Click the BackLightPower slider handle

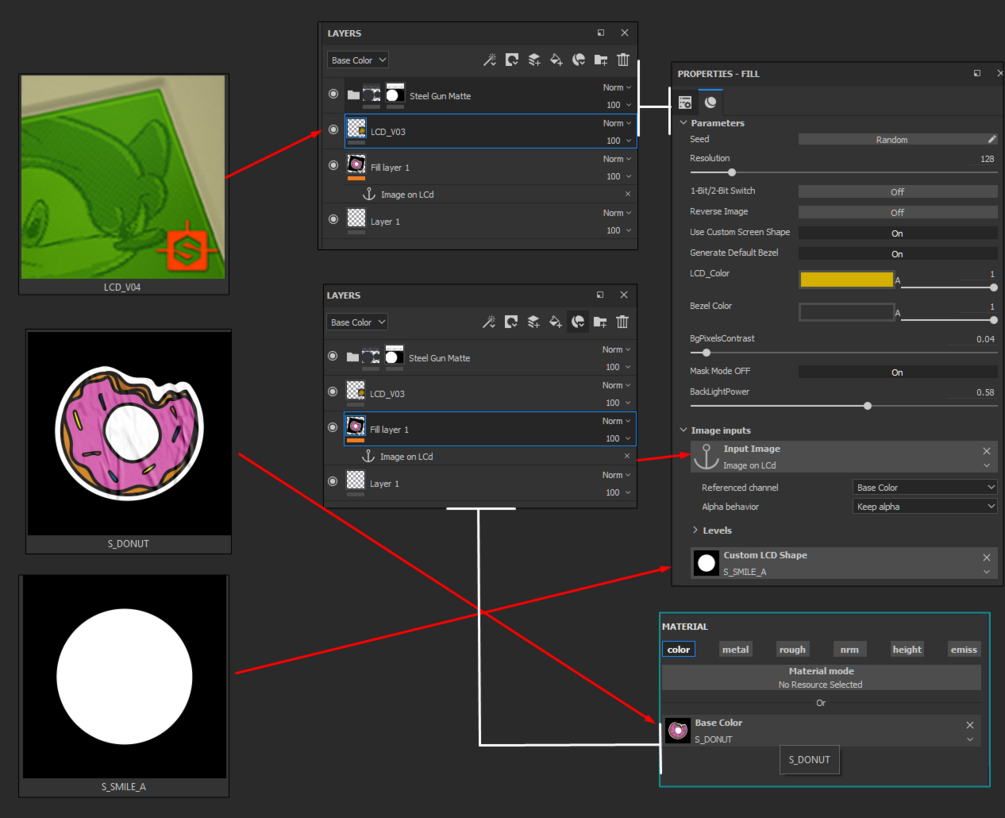(x=867, y=406)
